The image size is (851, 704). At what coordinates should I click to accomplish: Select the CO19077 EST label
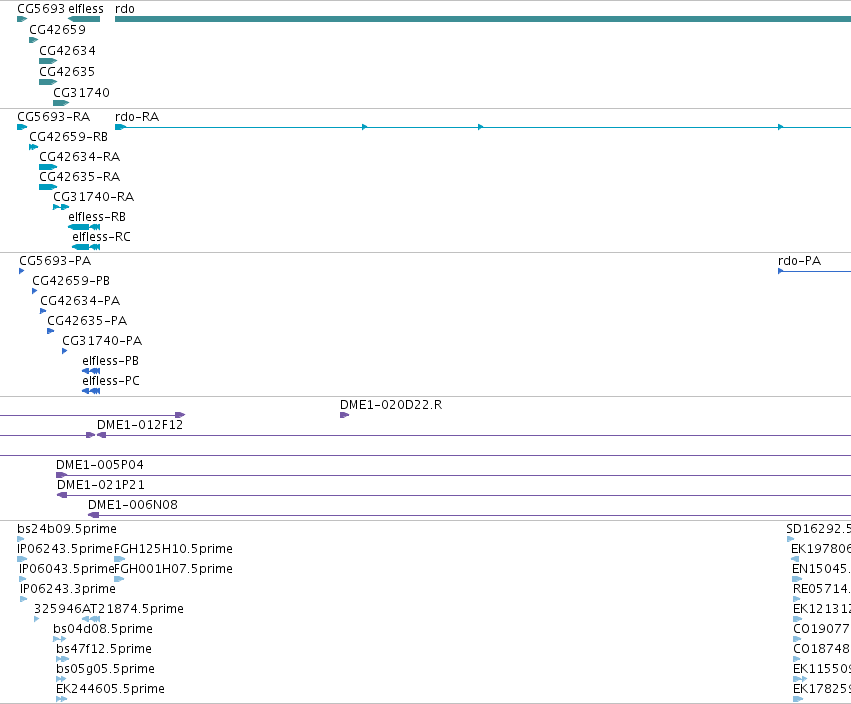point(822,630)
